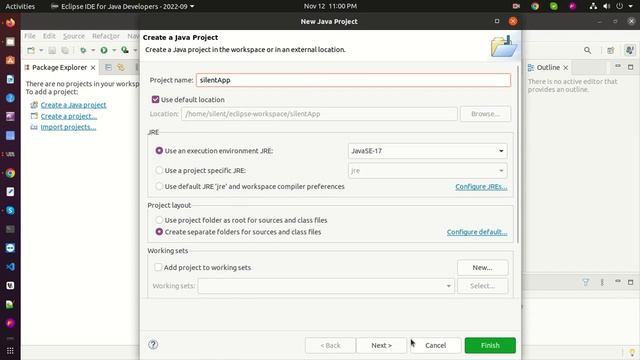The width and height of the screenshot is (640, 360).
Task: Expand the New toolbar icon's dropdown arrow
Action: click(41, 50)
